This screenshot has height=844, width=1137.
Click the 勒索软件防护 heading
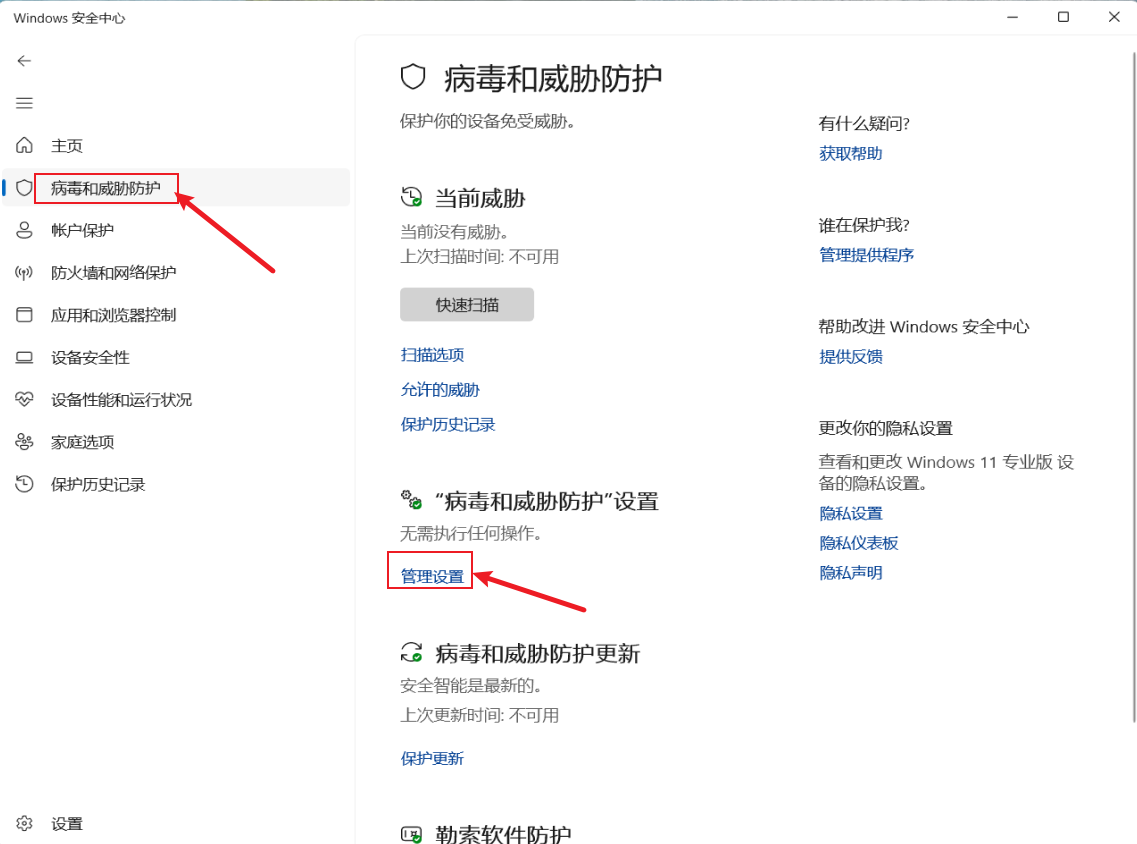[503, 835]
